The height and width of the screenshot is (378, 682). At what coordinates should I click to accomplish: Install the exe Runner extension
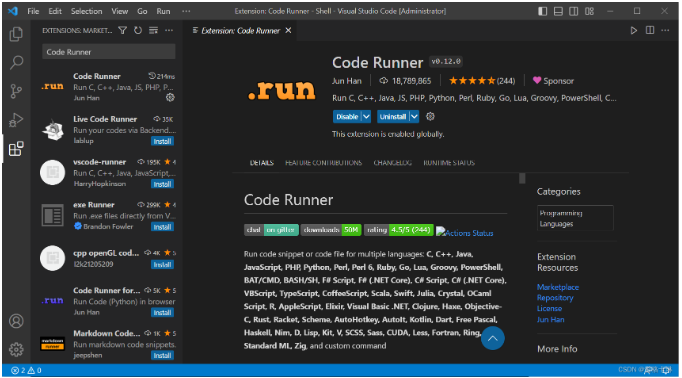point(162,227)
